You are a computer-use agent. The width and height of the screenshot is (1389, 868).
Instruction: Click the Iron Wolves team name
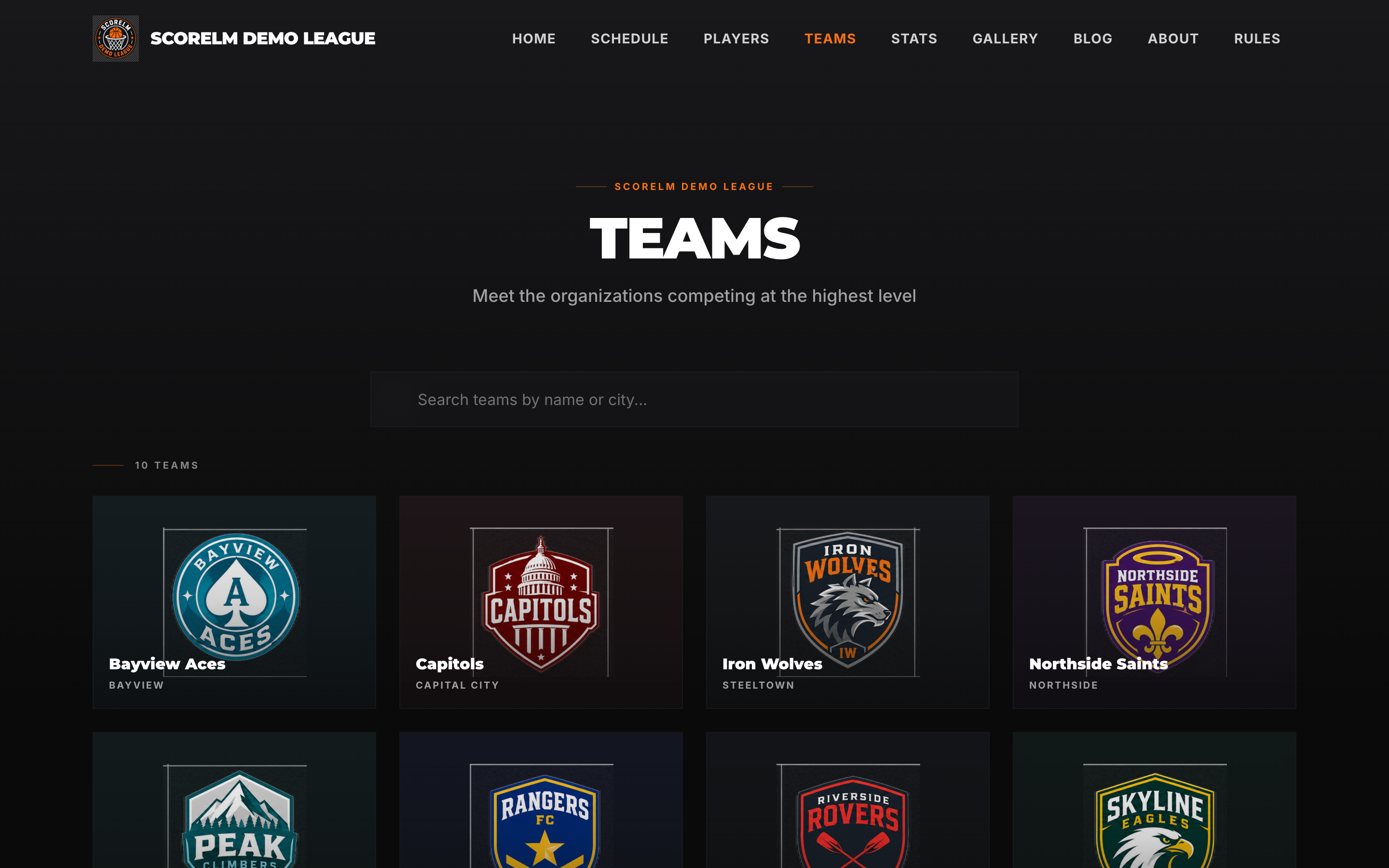pos(772,664)
